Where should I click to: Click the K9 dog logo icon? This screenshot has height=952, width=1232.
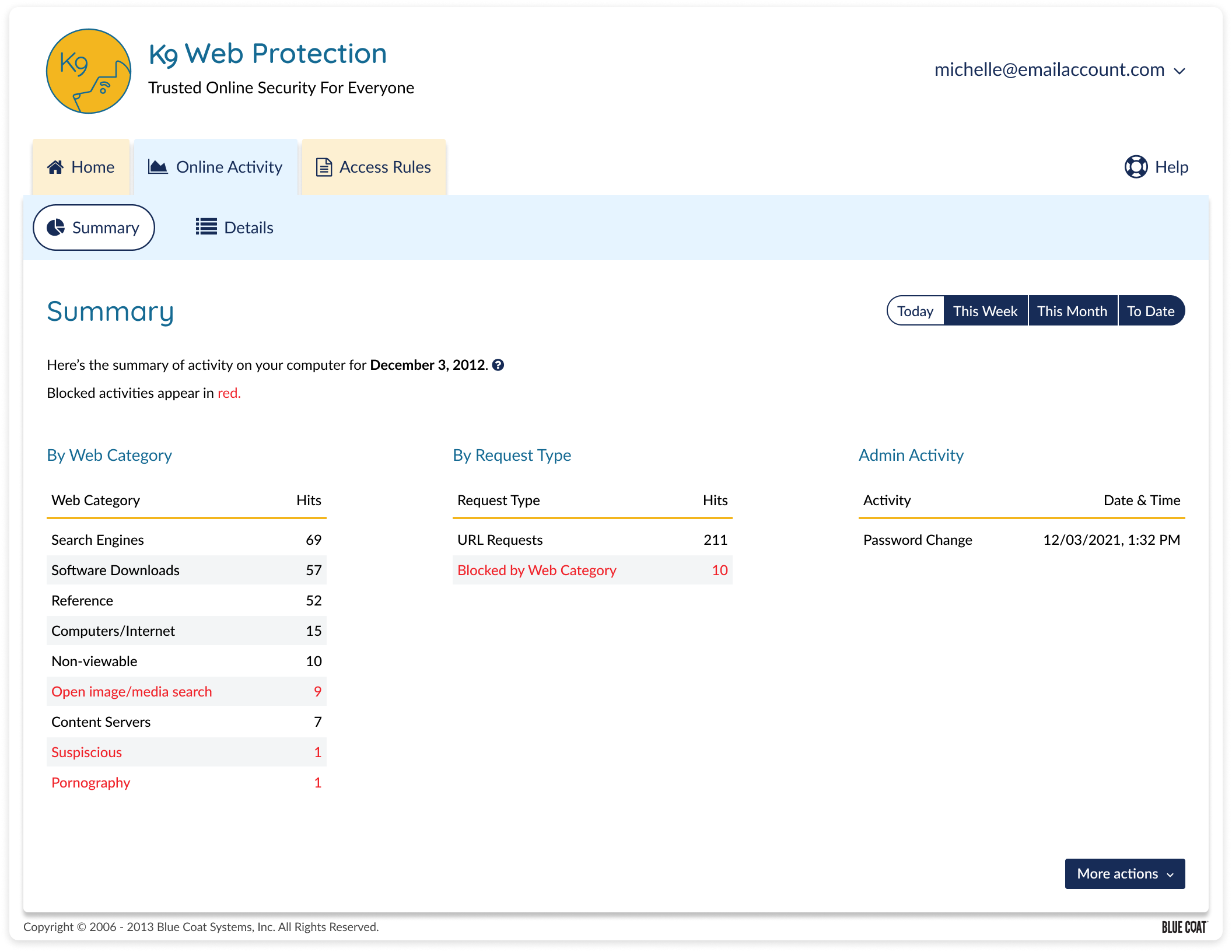[x=89, y=71]
